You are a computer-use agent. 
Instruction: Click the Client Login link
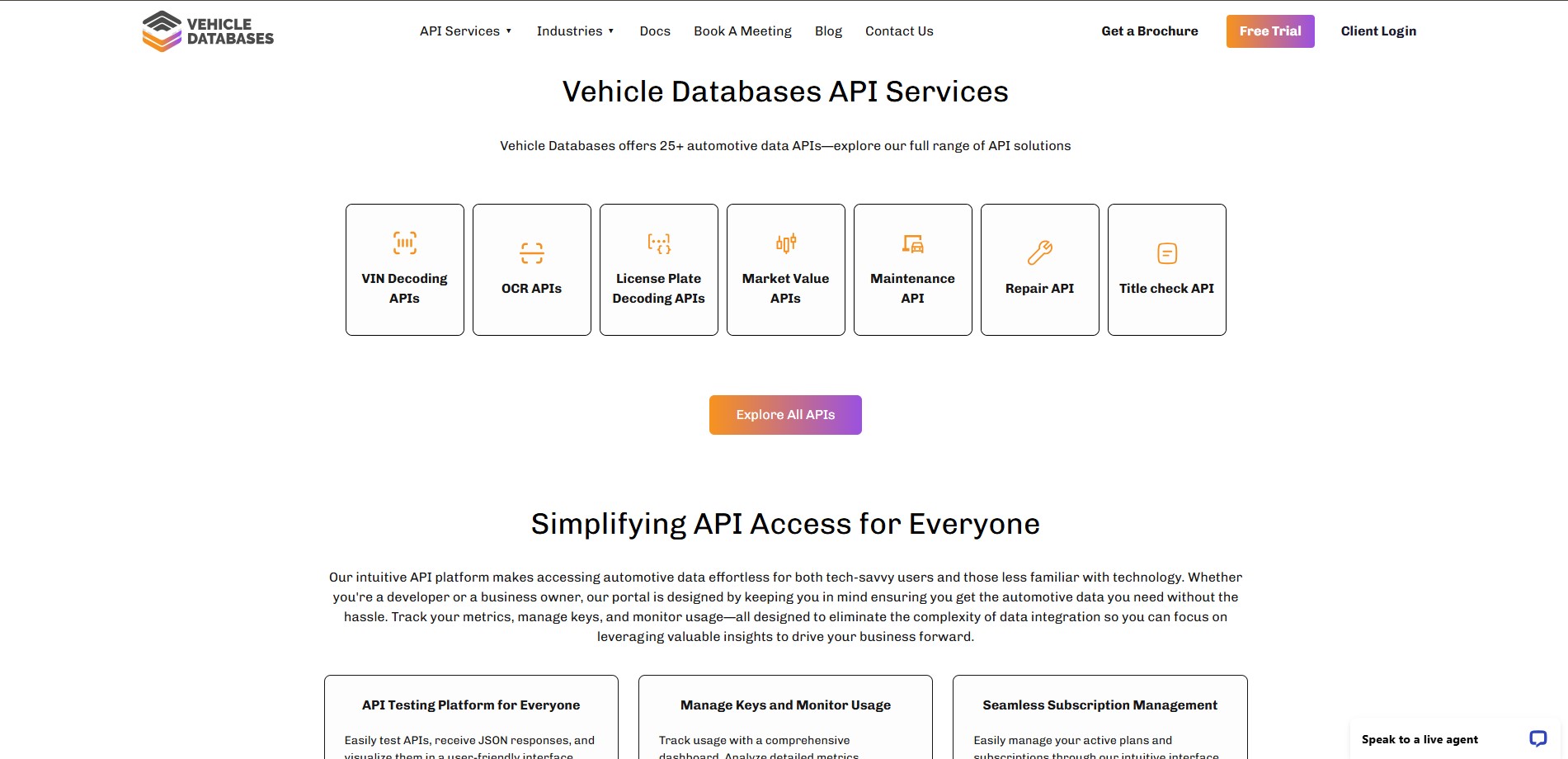coord(1378,31)
